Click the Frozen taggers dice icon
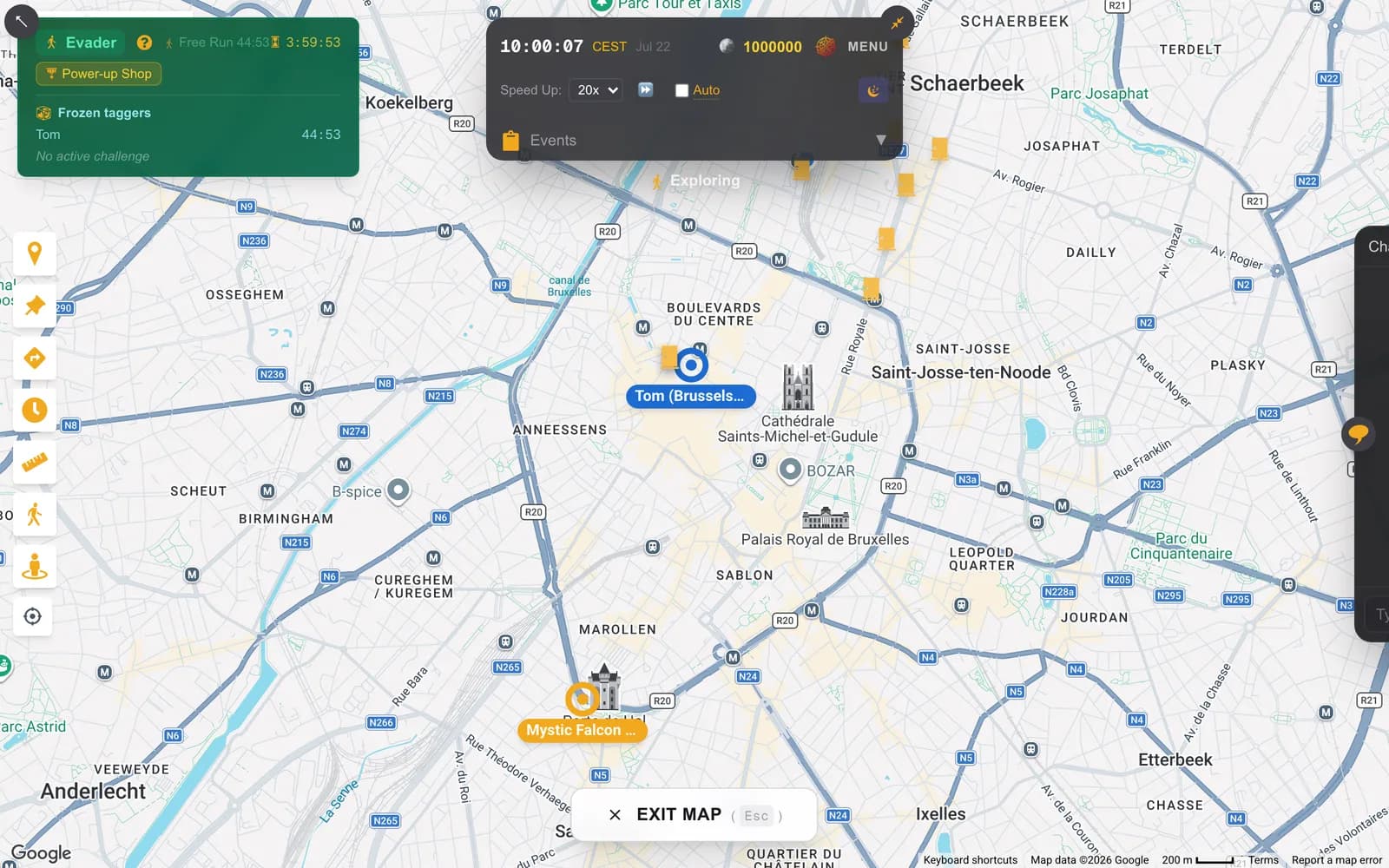The height and width of the screenshot is (868, 1389). pyautogui.click(x=43, y=113)
